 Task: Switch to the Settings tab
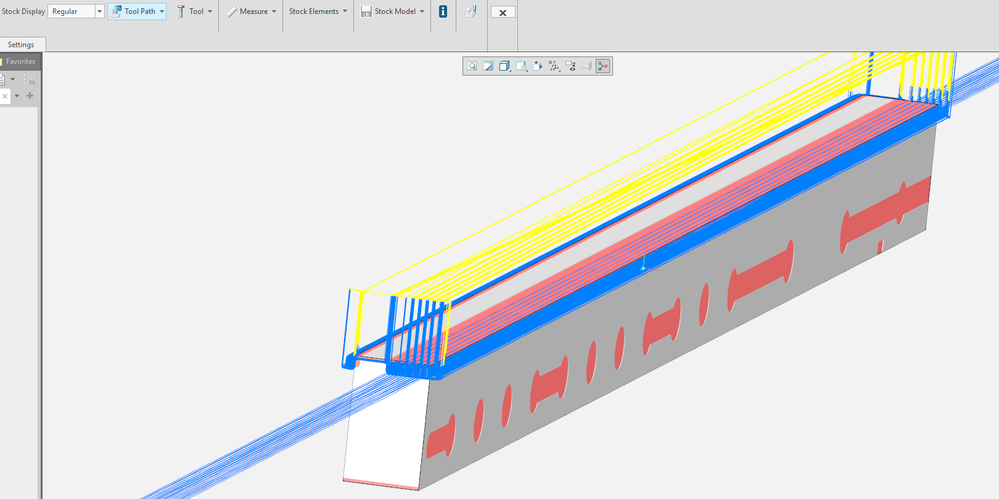click(21, 45)
